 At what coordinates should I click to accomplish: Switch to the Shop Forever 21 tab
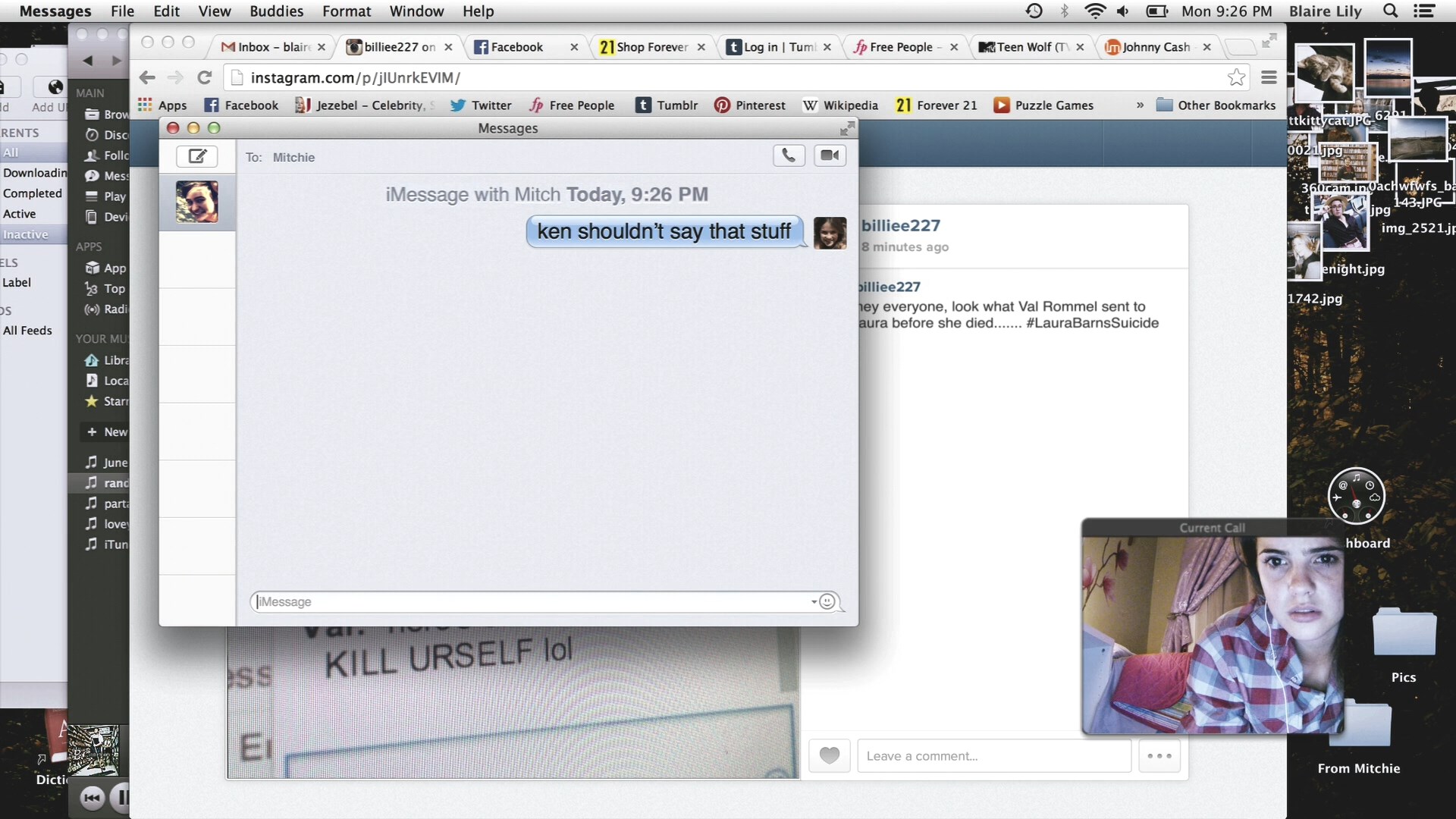coord(651,47)
